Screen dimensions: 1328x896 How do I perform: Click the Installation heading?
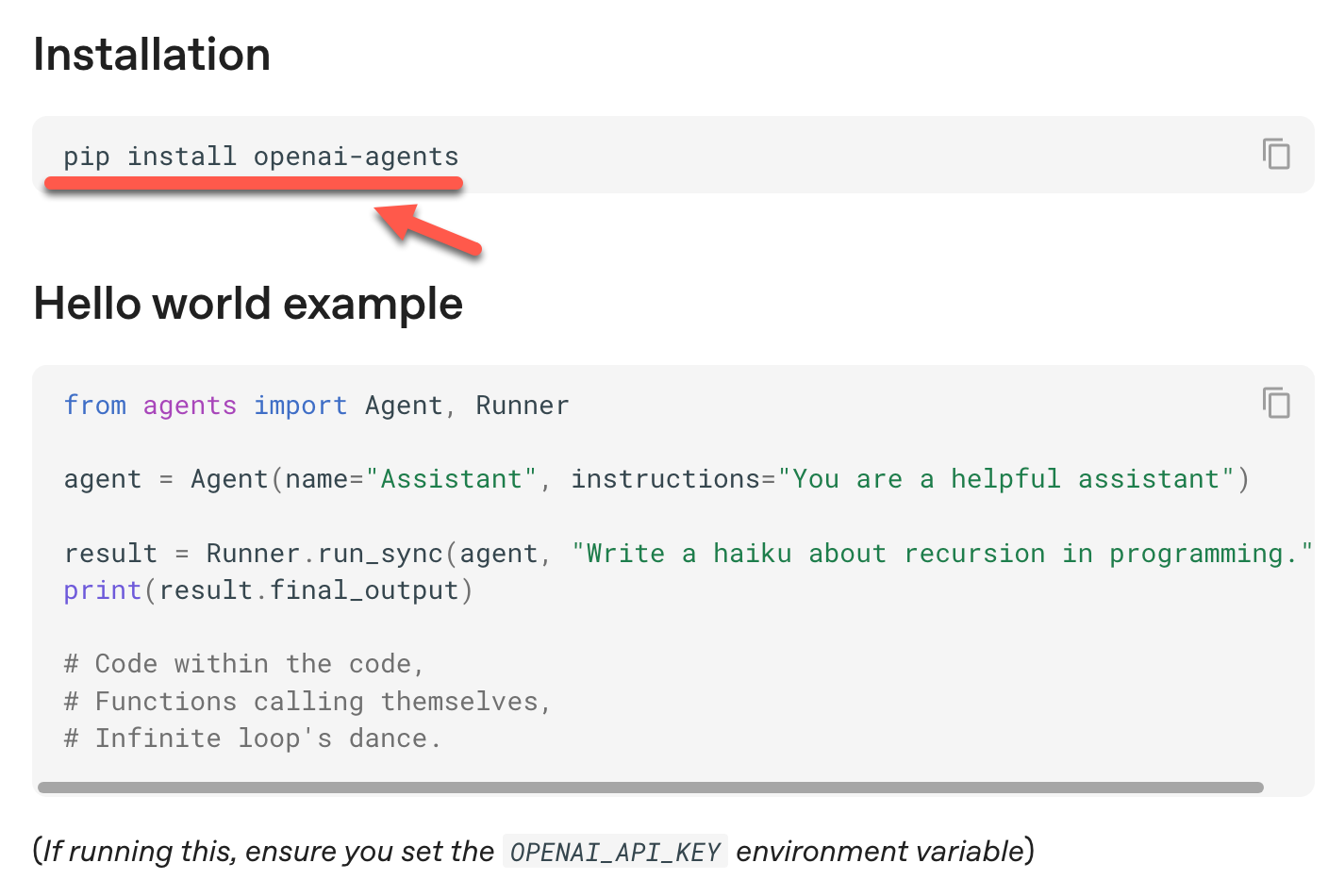coord(152,55)
